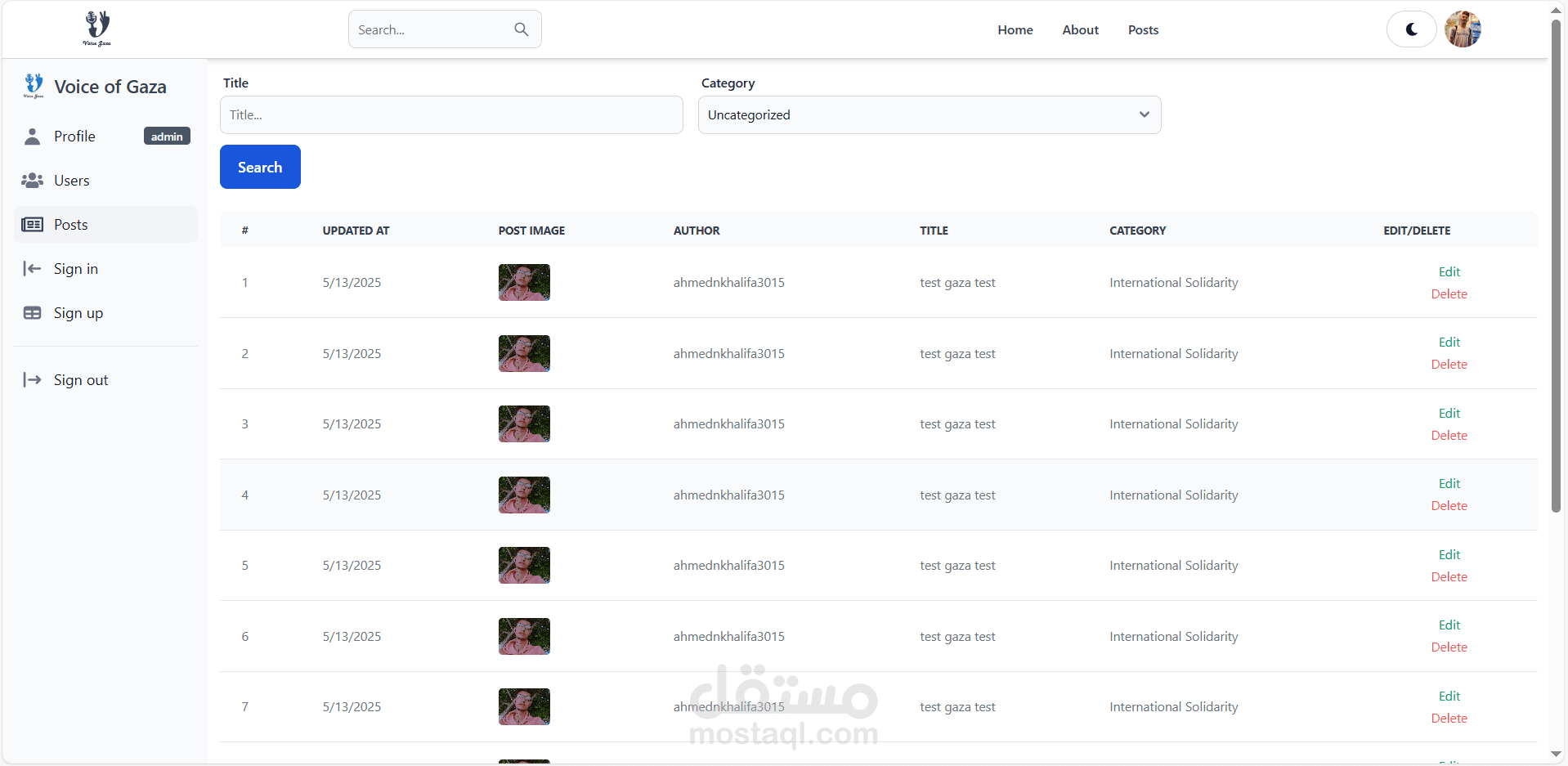Click author ahmednkhalifa3015 in row 1
This screenshot has width=1568, height=766.
coord(728,283)
